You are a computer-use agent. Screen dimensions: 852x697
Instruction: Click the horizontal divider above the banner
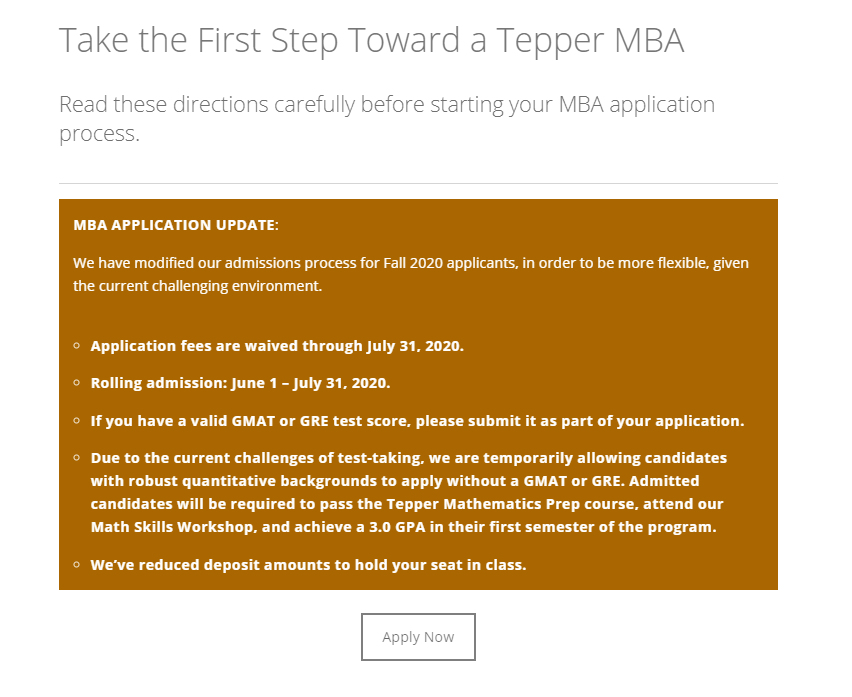tap(418, 182)
